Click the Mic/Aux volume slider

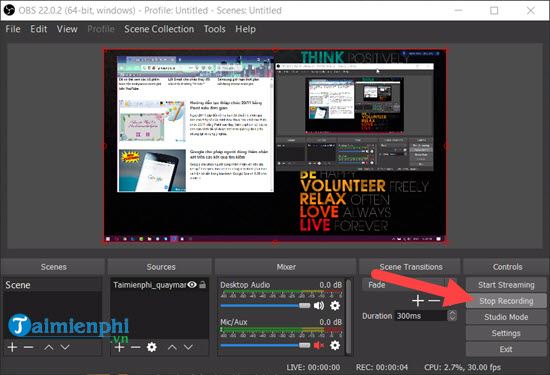click(x=265, y=346)
